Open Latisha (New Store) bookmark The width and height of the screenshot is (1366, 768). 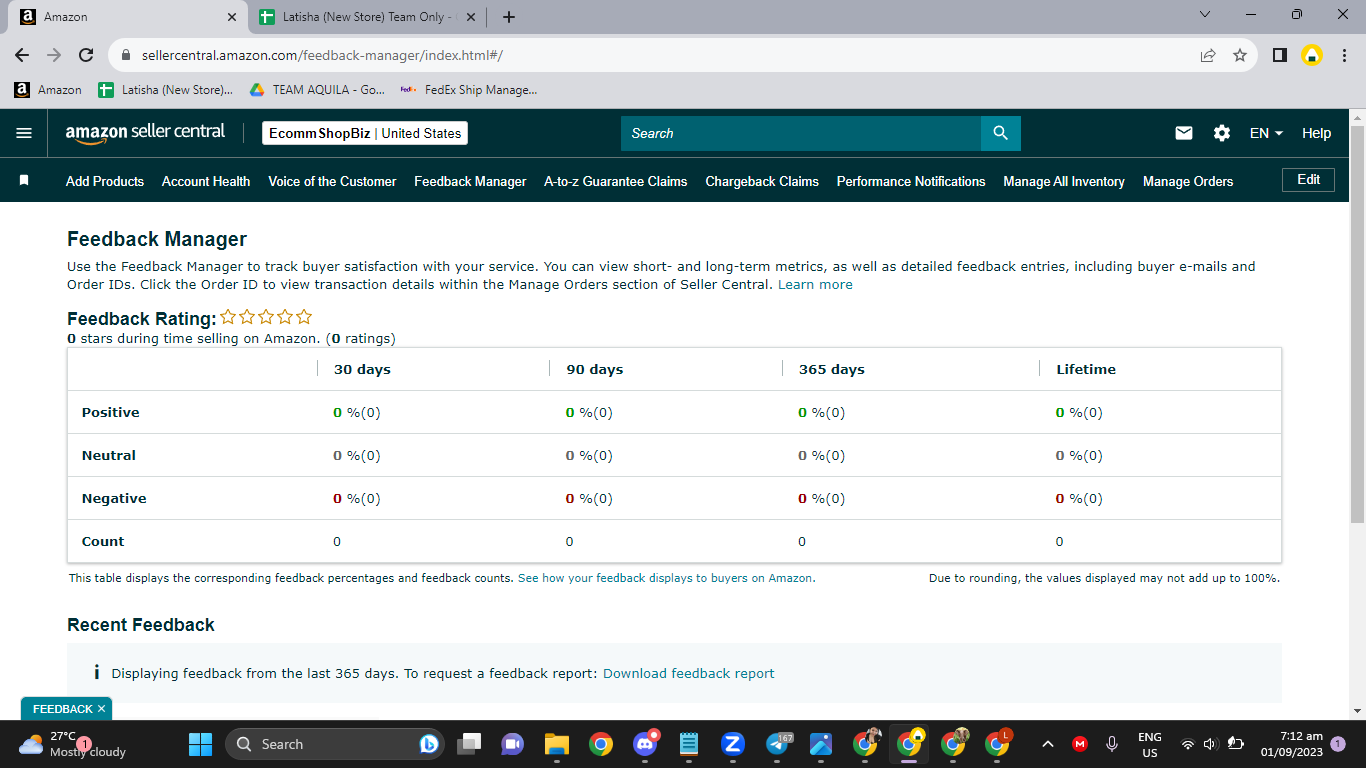[x=166, y=89]
